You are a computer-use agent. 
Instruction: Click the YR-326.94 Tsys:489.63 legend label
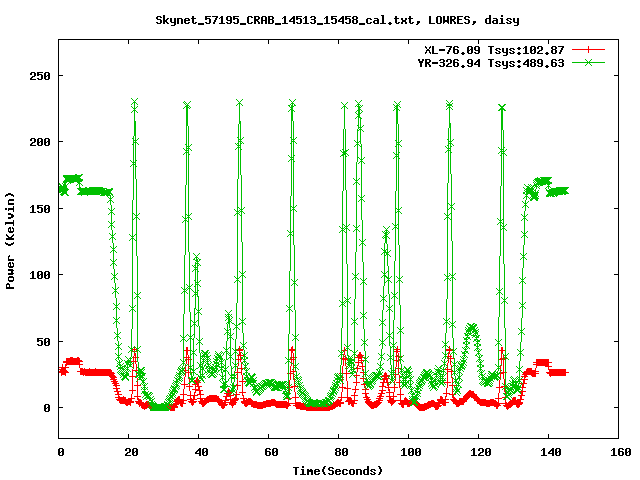click(491, 63)
